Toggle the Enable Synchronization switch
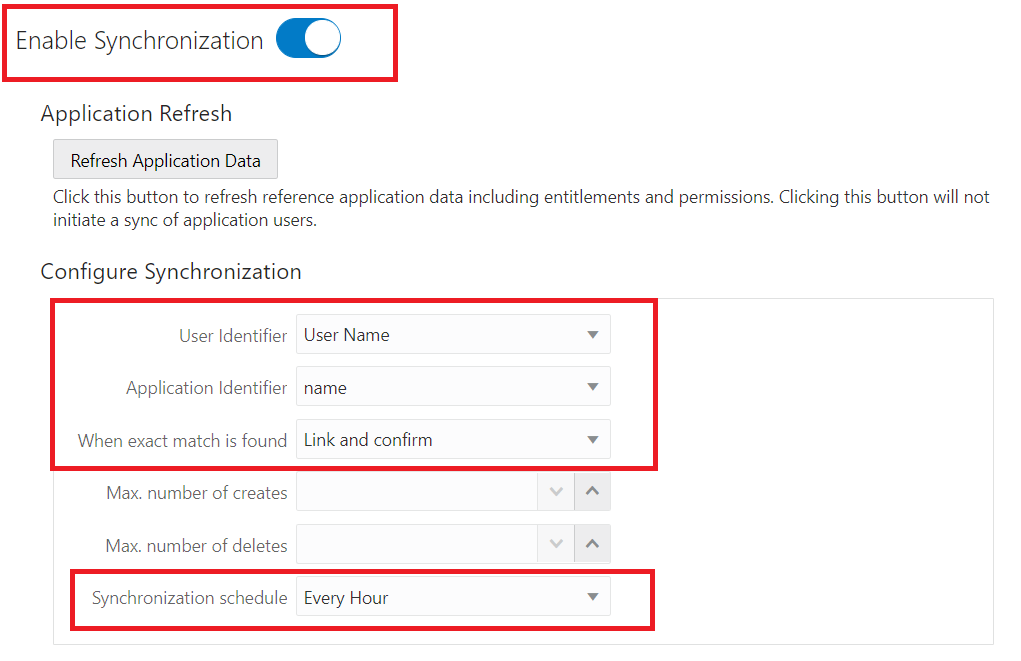Image resolution: width=1021 pixels, height=661 pixels. coord(308,39)
